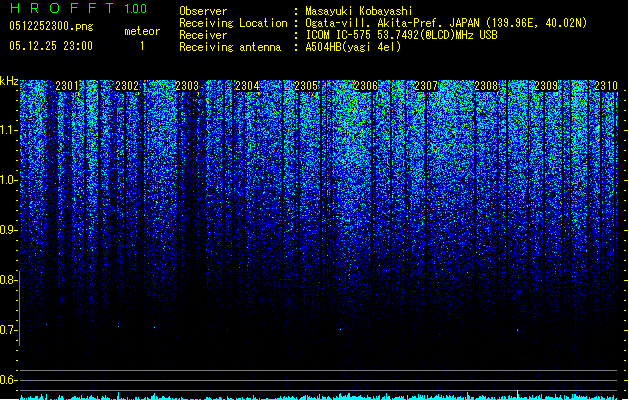Click the 2306 time marker label
Screen dimensions: 629x400
[x=366, y=86]
